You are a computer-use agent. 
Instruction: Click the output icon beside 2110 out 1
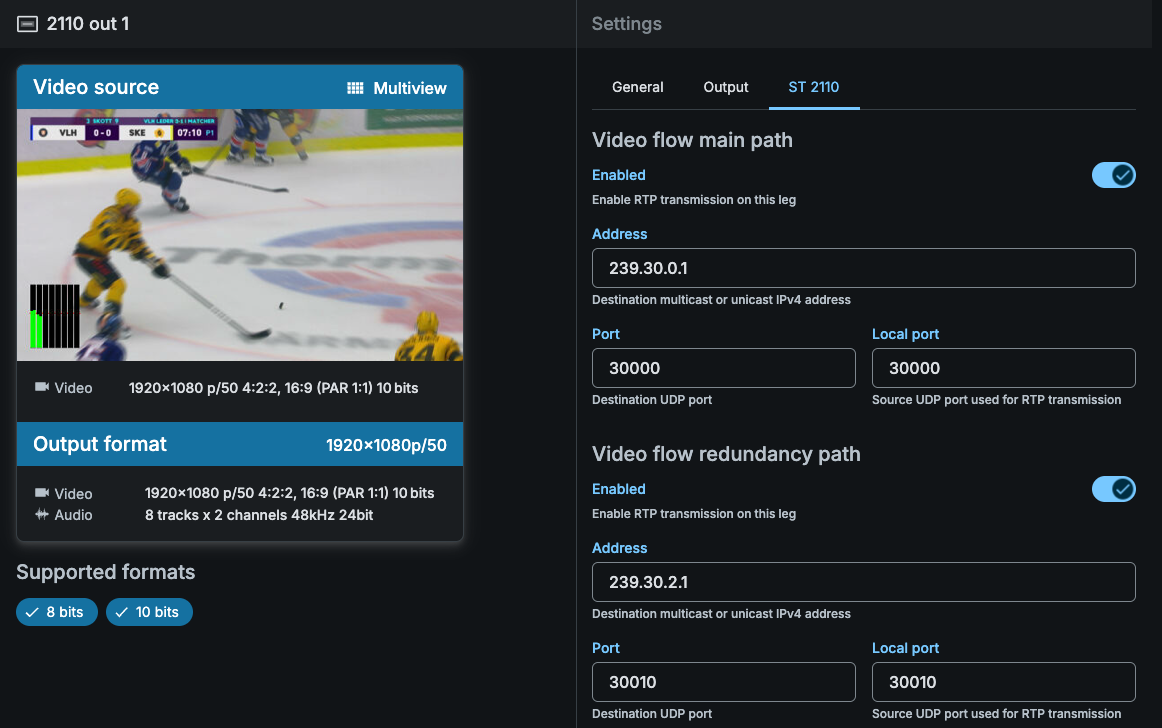[x=27, y=24]
